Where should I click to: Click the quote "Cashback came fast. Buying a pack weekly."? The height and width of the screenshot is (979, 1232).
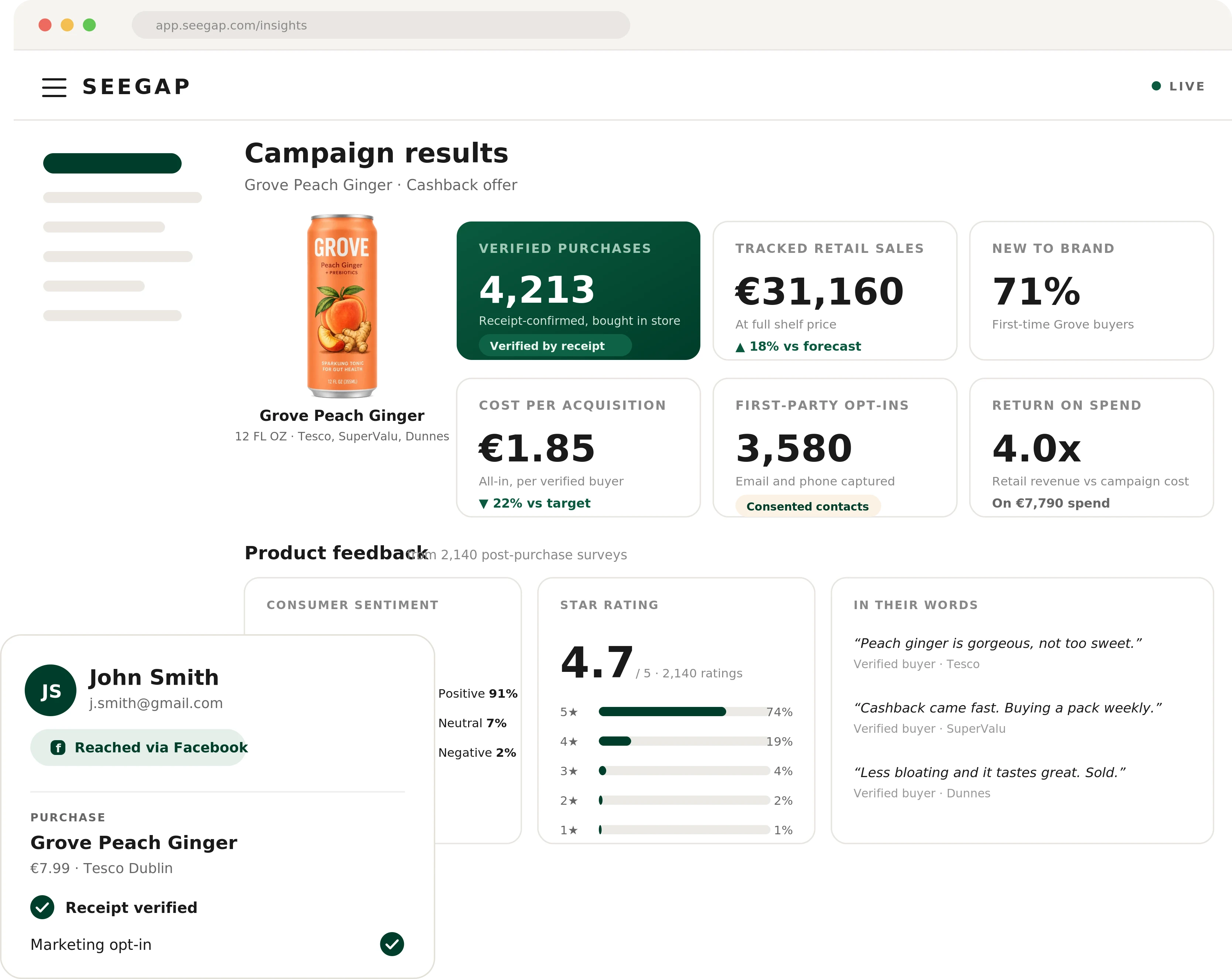[x=1008, y=708]
